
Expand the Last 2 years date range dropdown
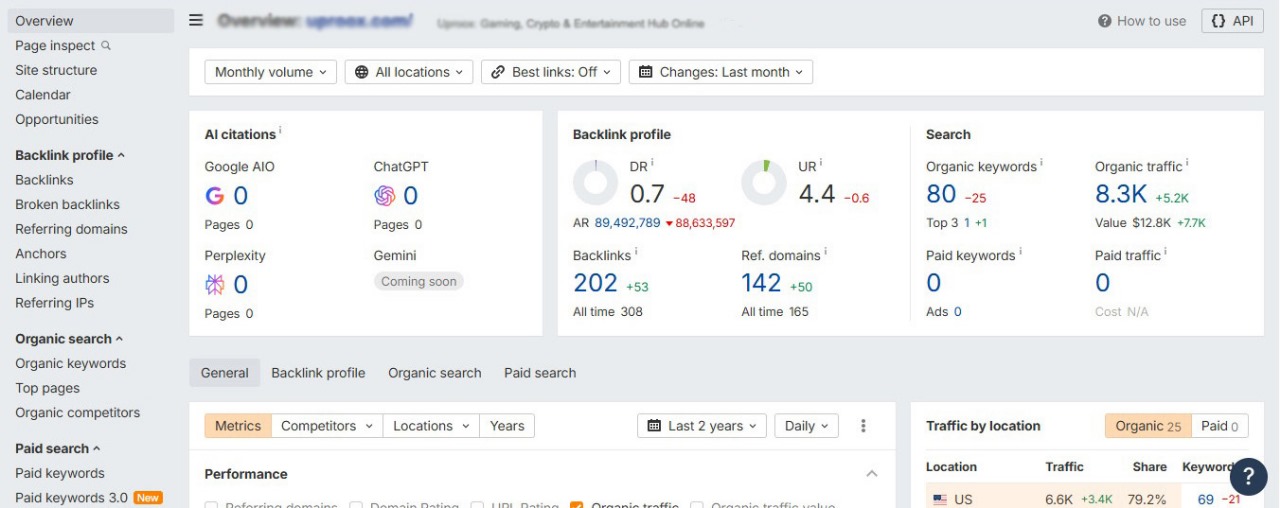tap(702, 426)
